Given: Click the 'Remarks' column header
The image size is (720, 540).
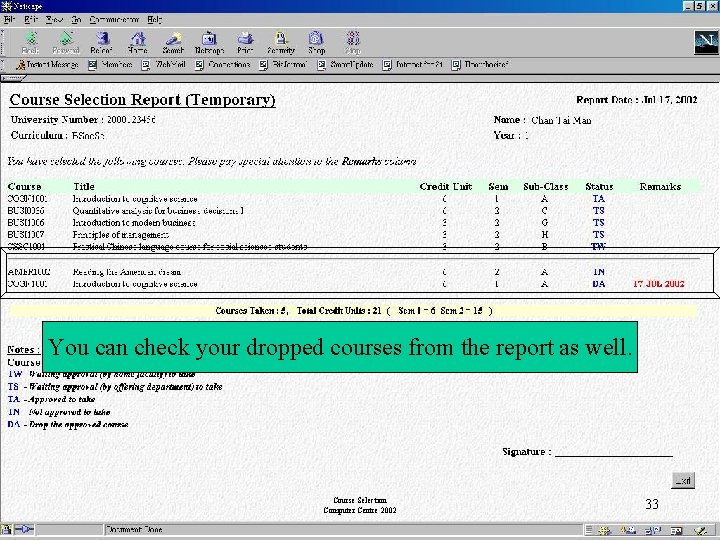Looking at the screenshot, I should [660, 186].
